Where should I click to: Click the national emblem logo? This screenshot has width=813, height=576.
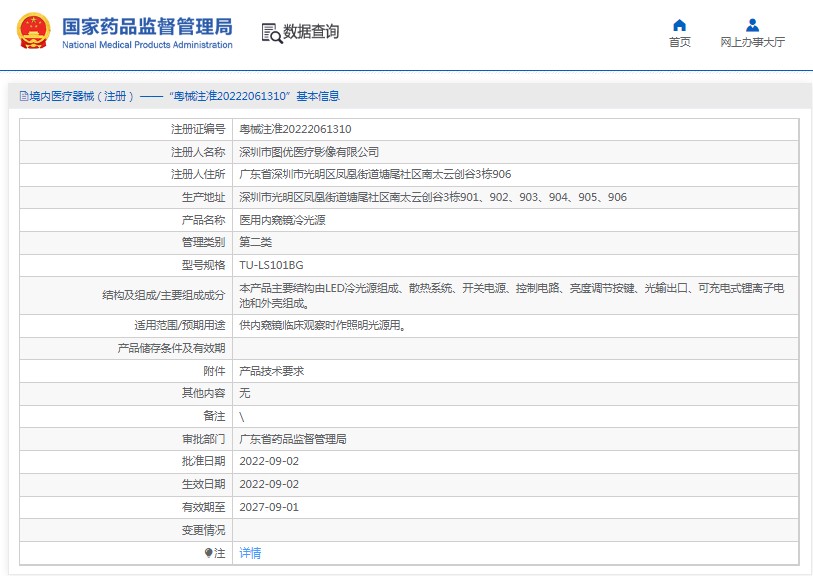coord(34,31)
